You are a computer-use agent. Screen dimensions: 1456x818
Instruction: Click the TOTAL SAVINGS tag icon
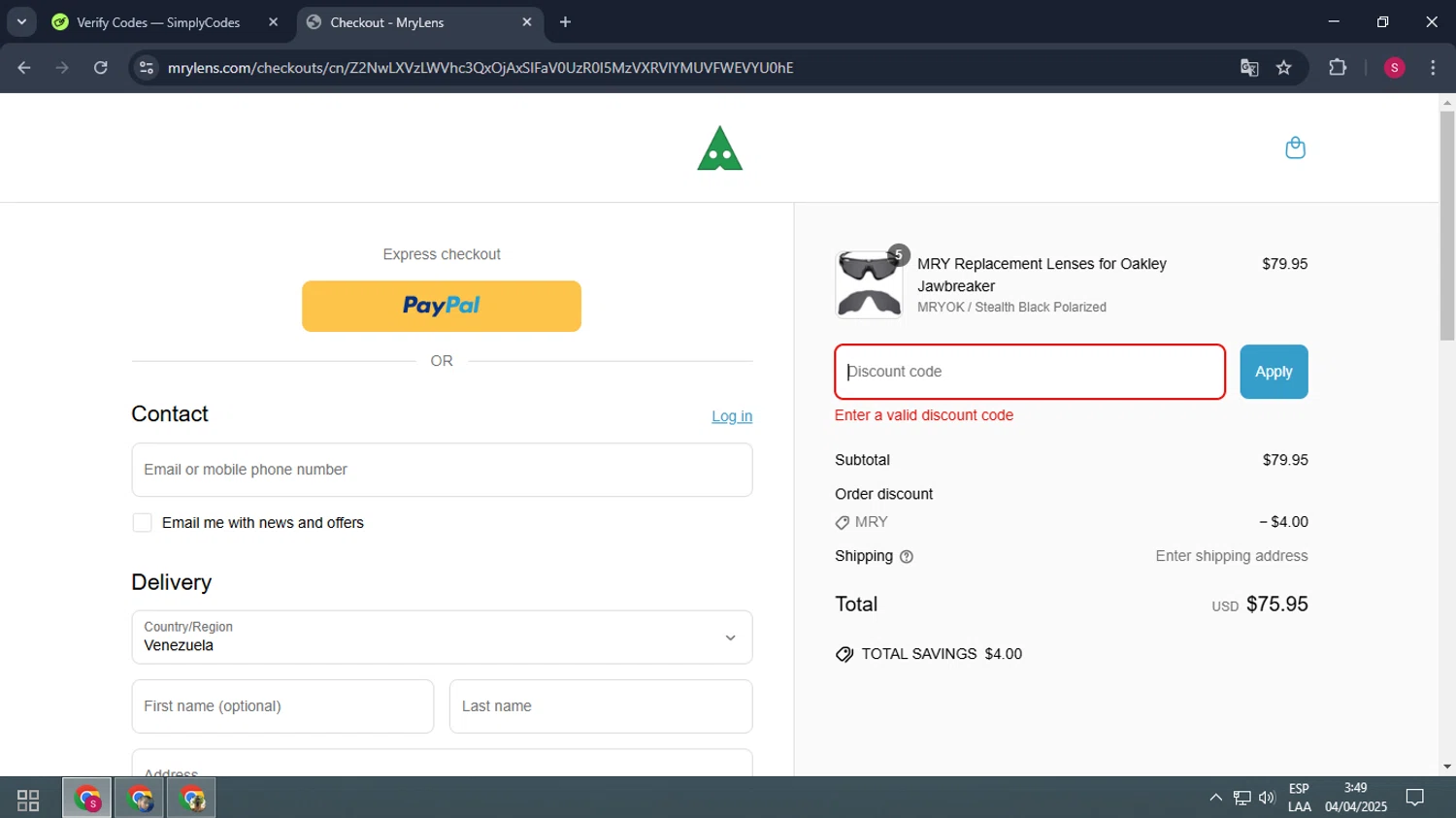[844, 655]
